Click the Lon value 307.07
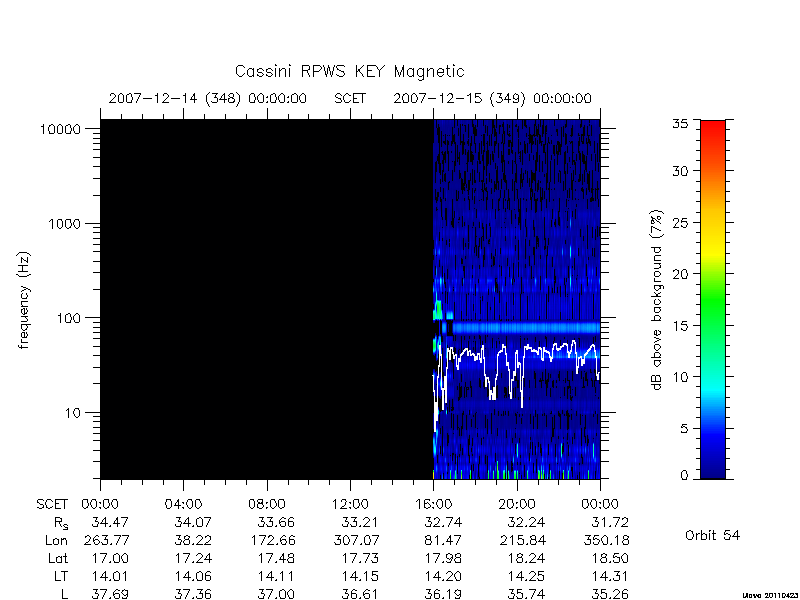The image size is (800, 600). (356, 540)
